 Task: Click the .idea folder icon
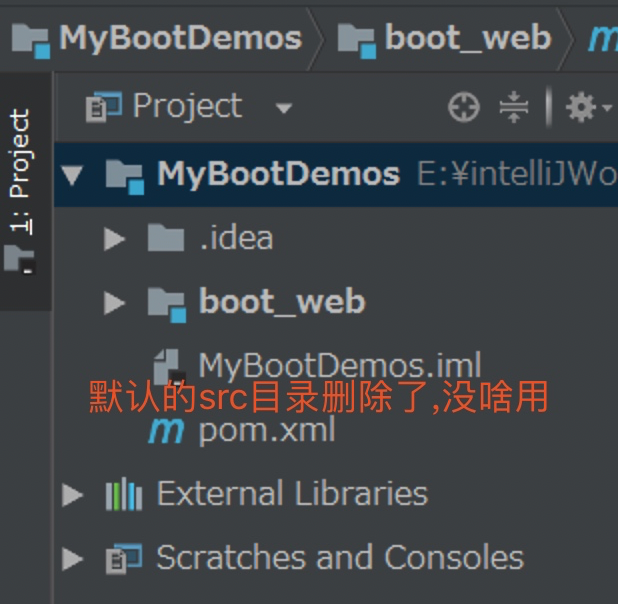coord(166,237)
